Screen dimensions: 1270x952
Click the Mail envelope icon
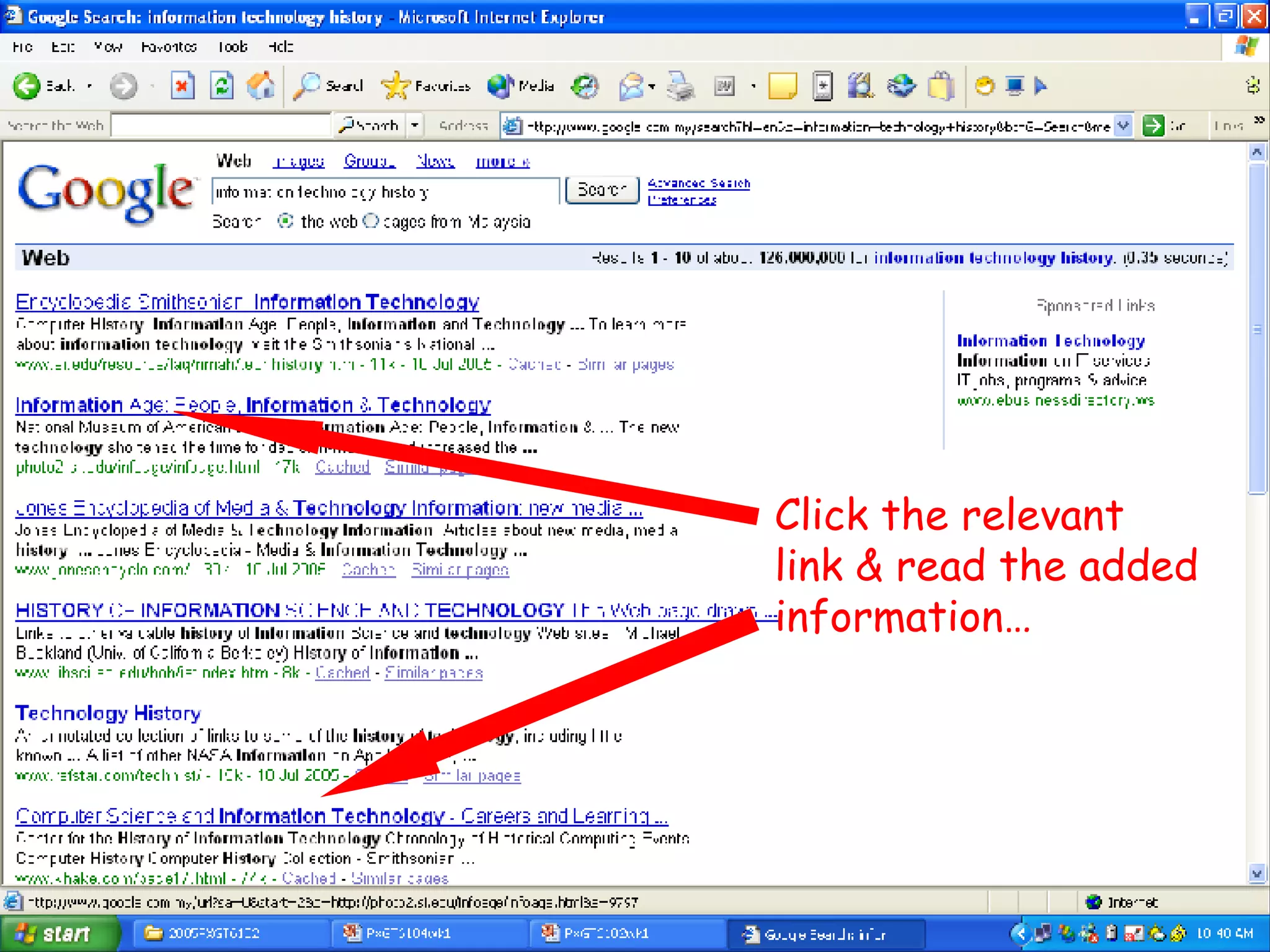[631, 86]
